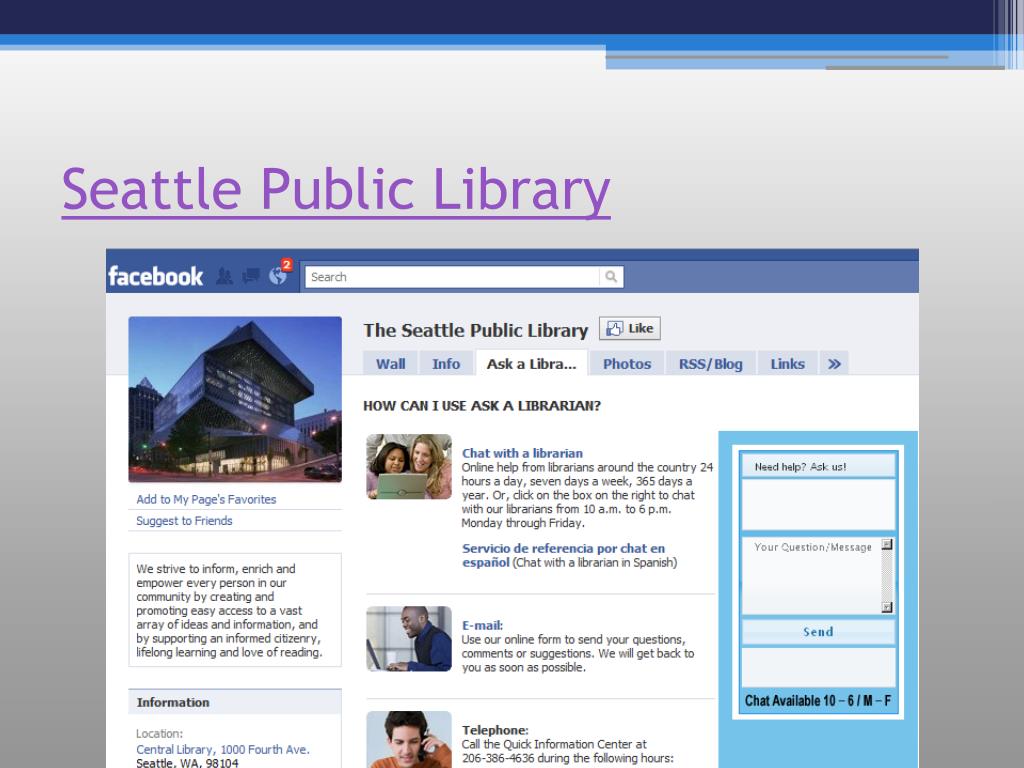Click Chat Available 10 – 6 / M – F text

coord(818,701)
